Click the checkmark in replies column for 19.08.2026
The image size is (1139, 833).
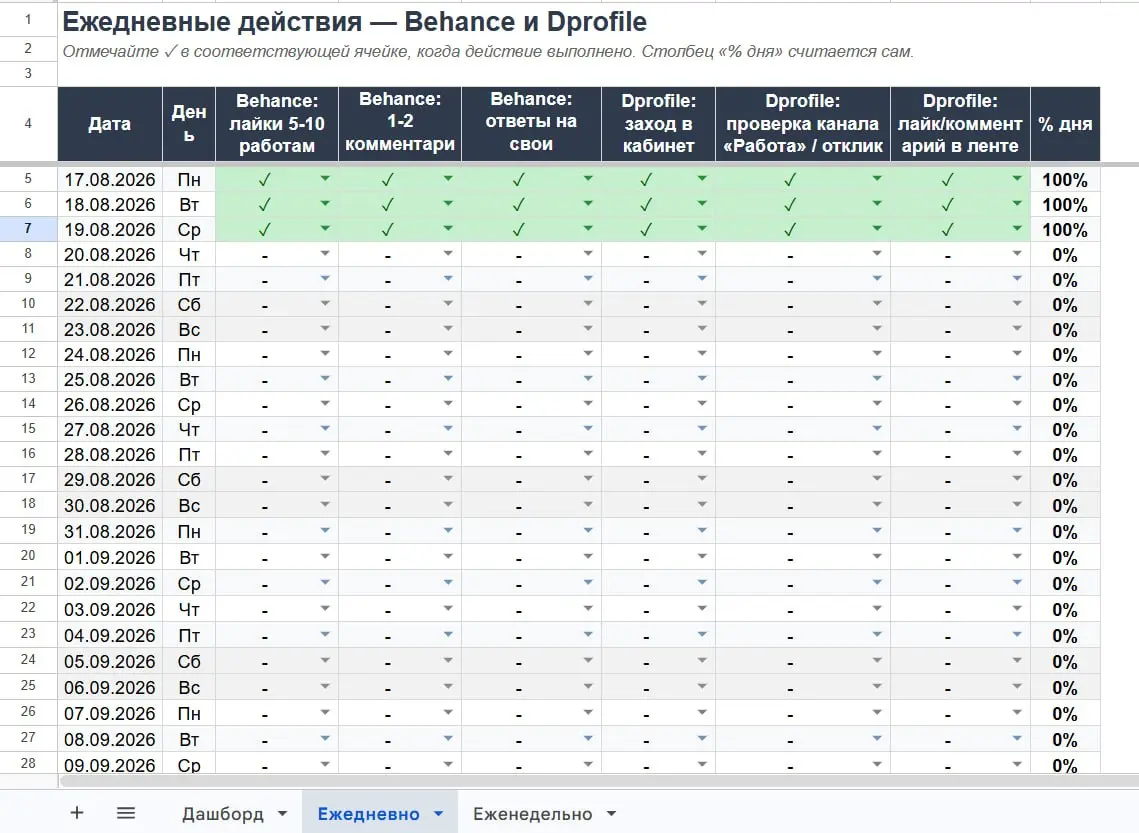click(x=519, y=229)
